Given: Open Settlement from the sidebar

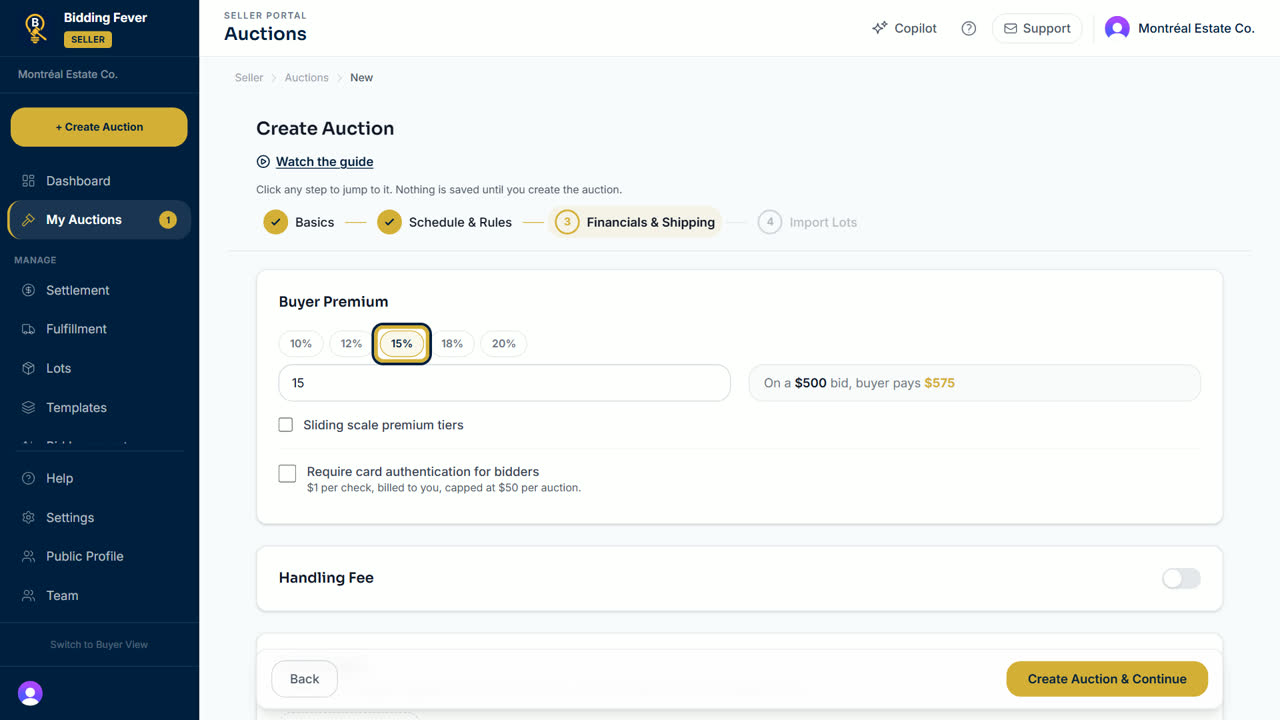Looking at the screenshot, I should point(99,290).
